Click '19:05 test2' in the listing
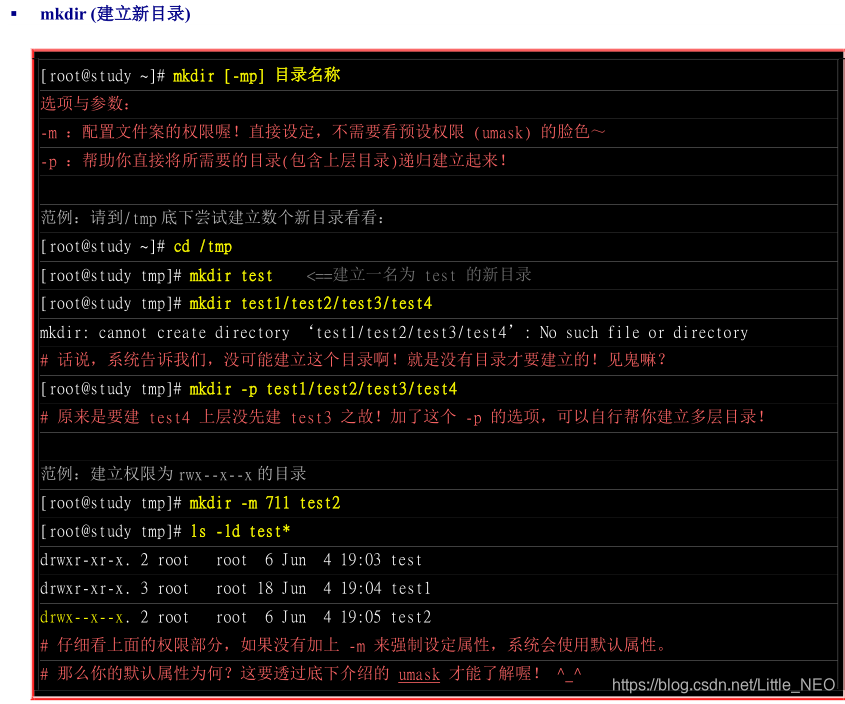This screenshot has height=704, width=845. click(385, 617)
